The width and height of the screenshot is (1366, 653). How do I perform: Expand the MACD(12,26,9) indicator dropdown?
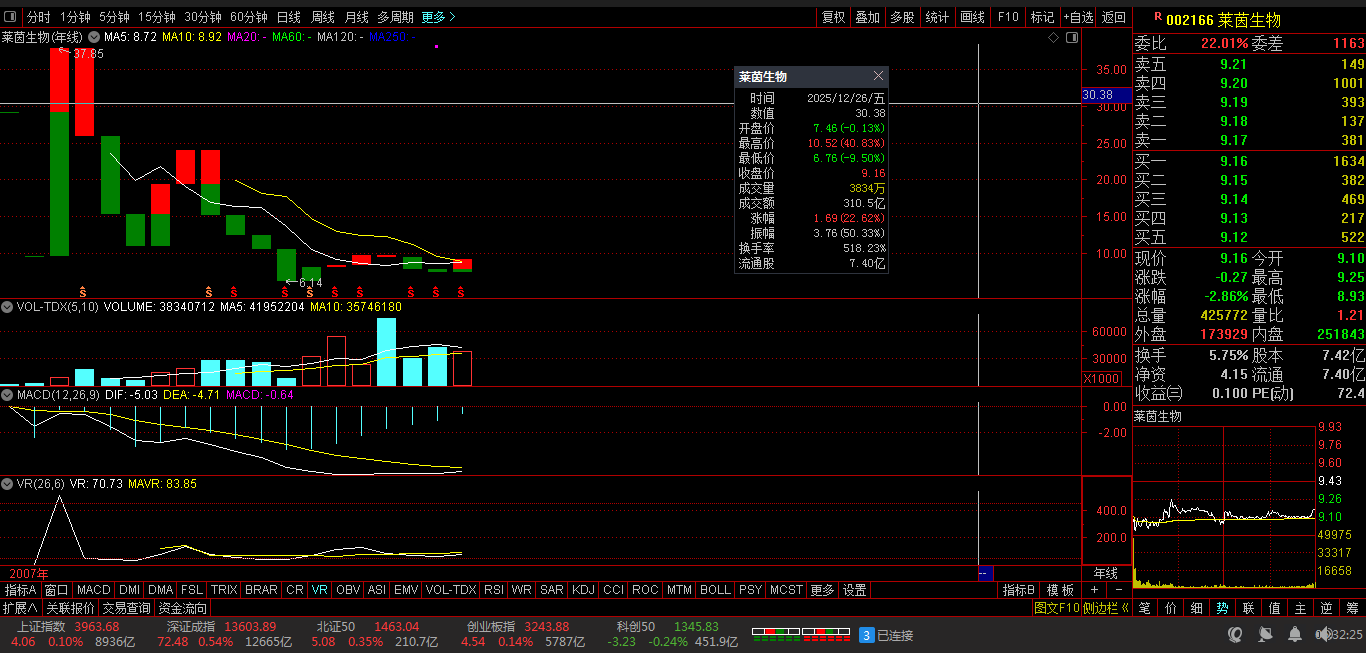click(8, 395)
